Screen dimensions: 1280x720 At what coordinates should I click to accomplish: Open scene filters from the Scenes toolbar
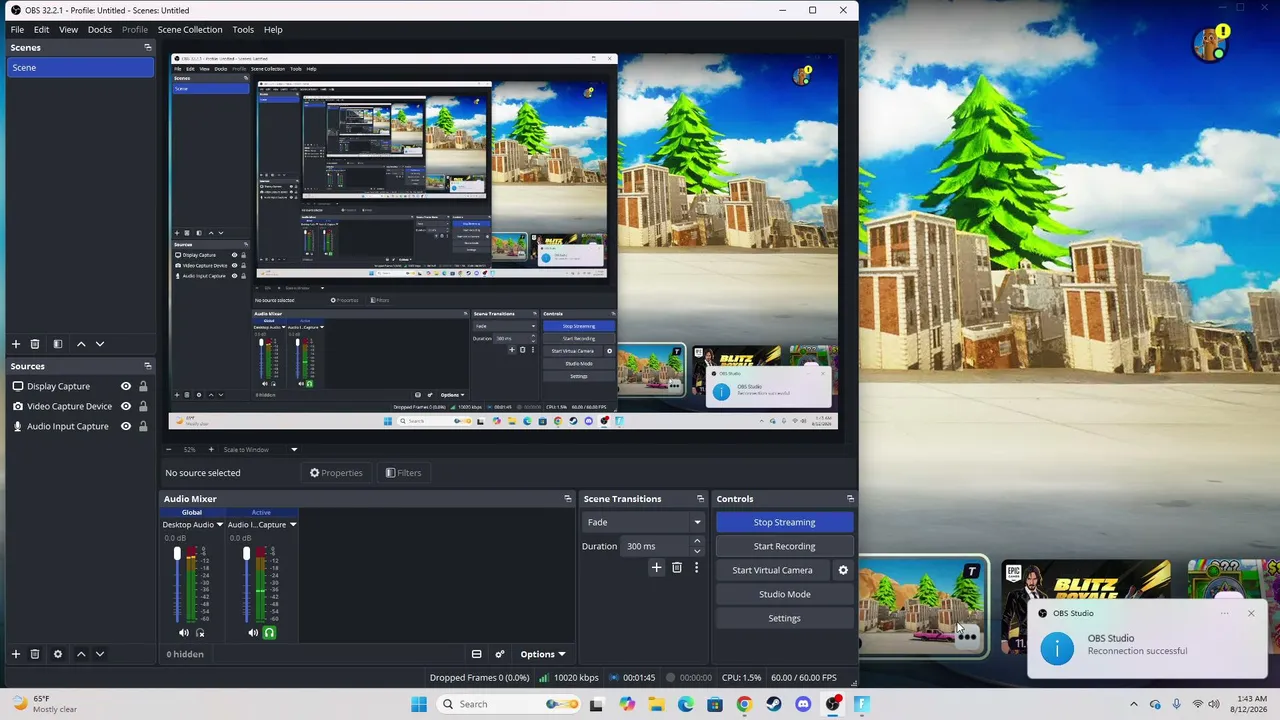pyautogui.click(x=58, y=344)
